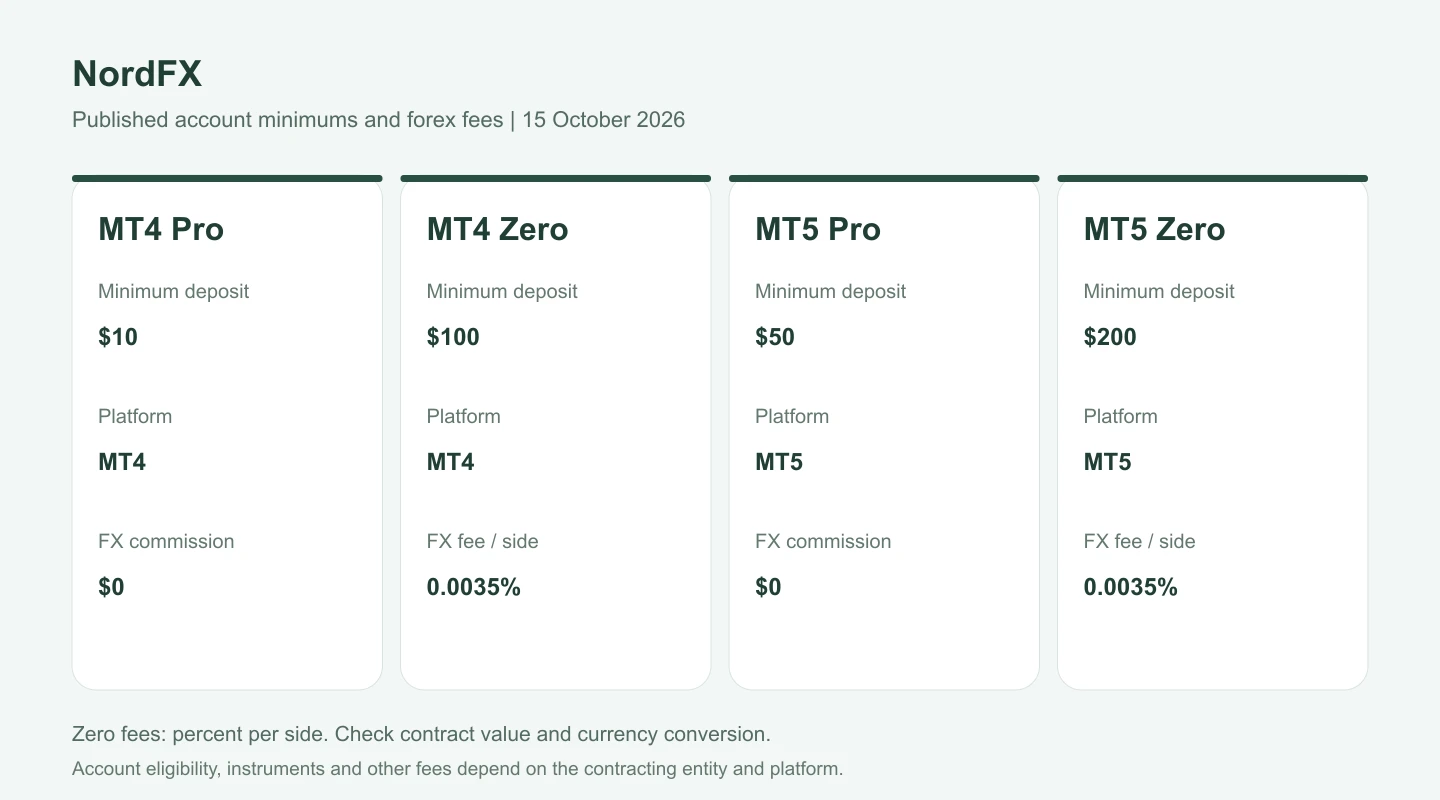Click 'FX commission' label in MT4 Pro card
This screenshot has height=800, width=1440.
click(x=166, y=542)
